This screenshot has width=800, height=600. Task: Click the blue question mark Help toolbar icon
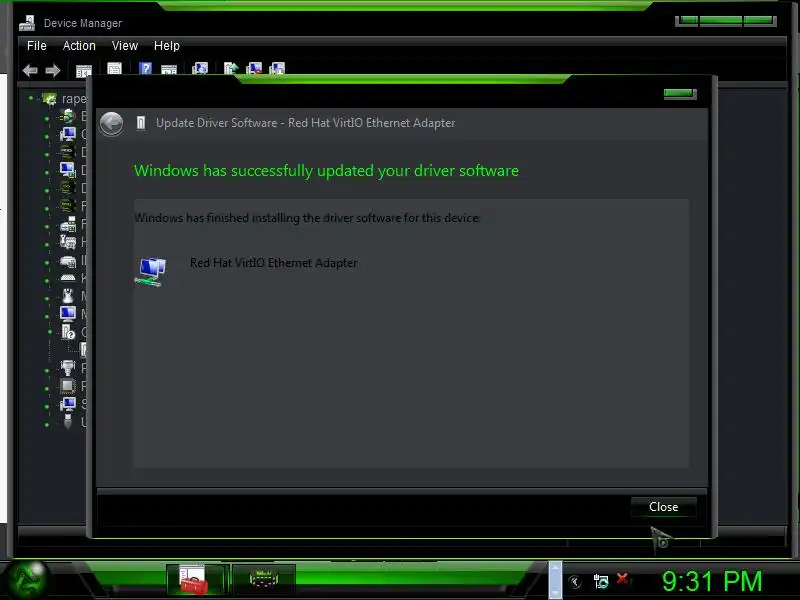(145, 68)
